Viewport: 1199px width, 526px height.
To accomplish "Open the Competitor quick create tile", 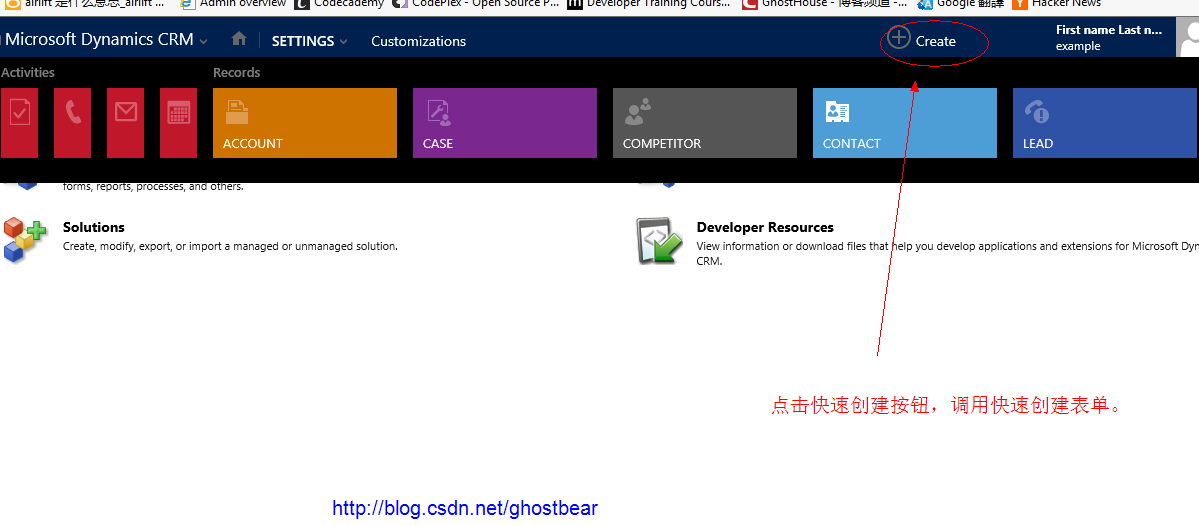I will pos(705,122).
